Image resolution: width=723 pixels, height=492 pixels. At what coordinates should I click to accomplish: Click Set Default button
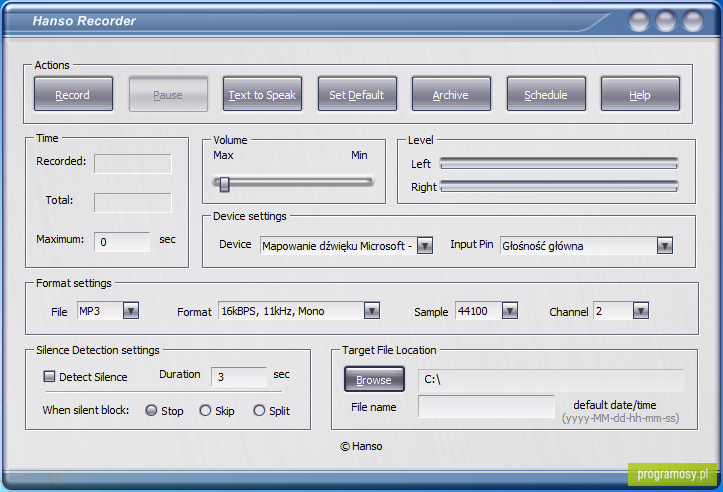click(x=357, y=95)
